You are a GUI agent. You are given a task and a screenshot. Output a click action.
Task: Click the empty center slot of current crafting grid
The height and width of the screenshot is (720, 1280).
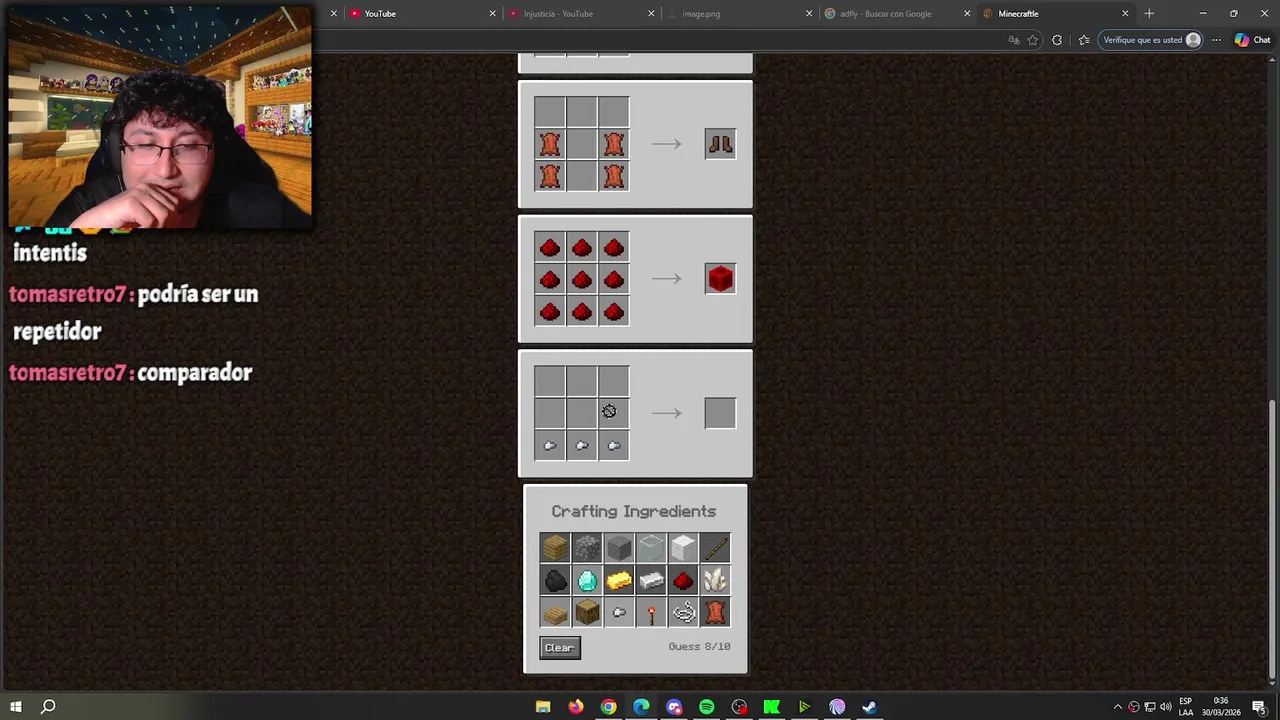582,413
